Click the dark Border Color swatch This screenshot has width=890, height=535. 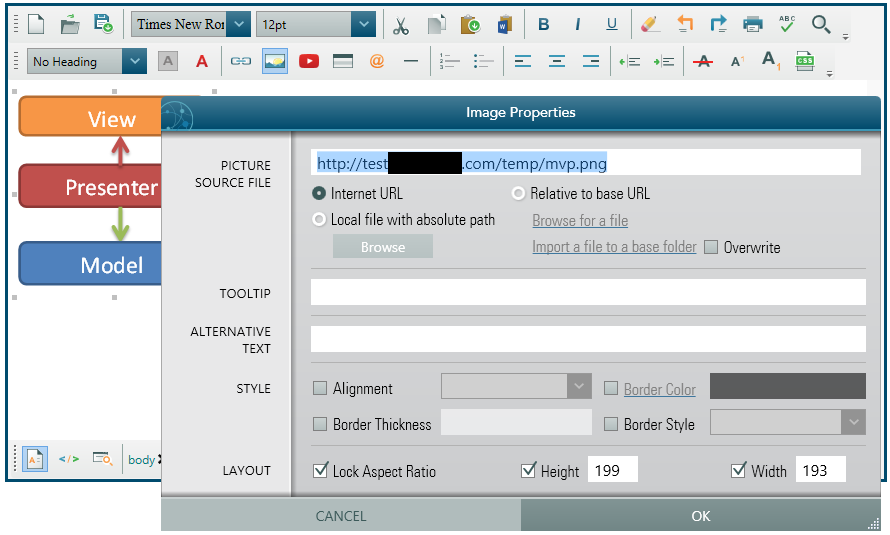tap(787, 387)
